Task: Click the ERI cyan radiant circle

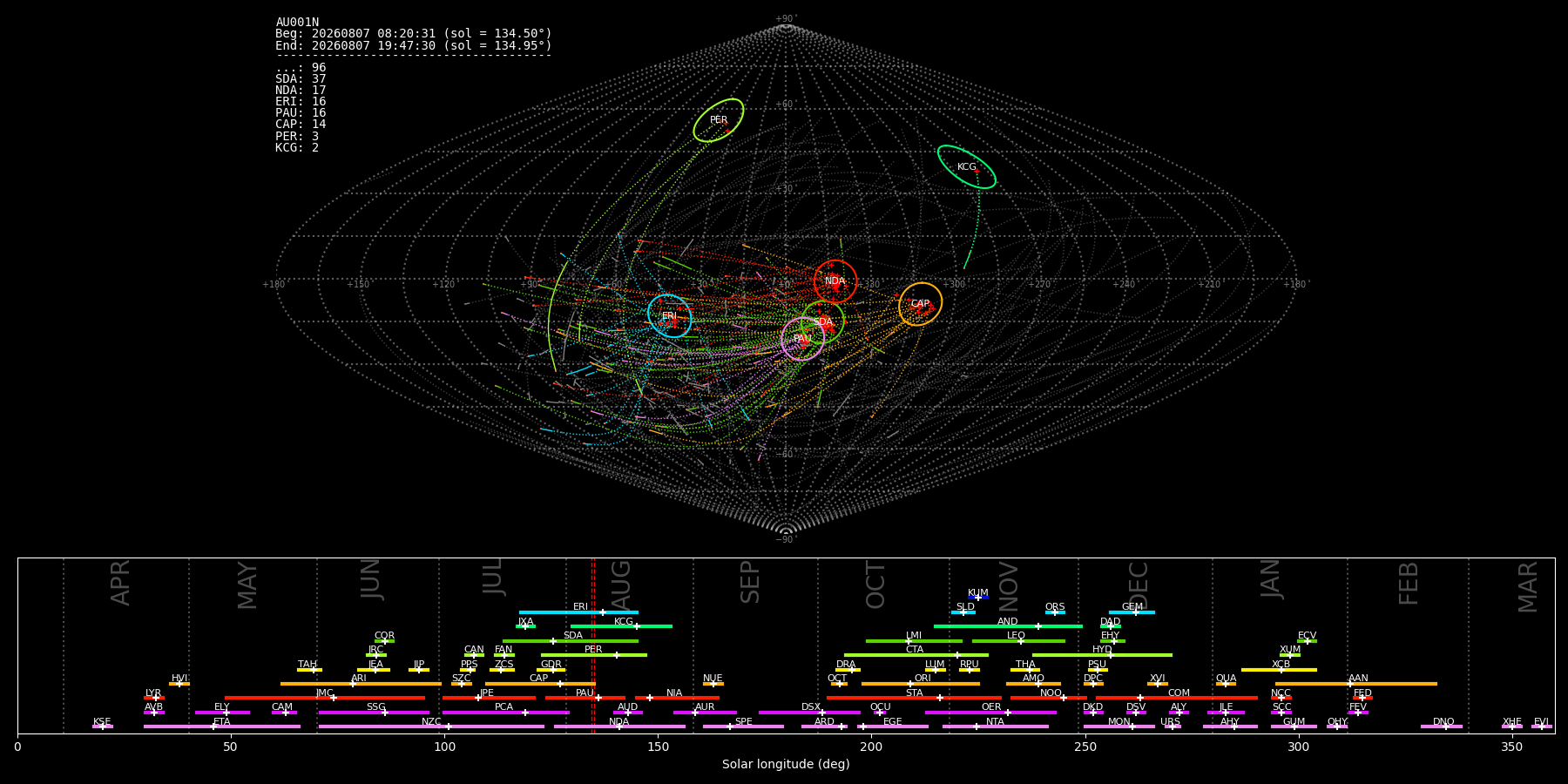Action: pos(670,316)
